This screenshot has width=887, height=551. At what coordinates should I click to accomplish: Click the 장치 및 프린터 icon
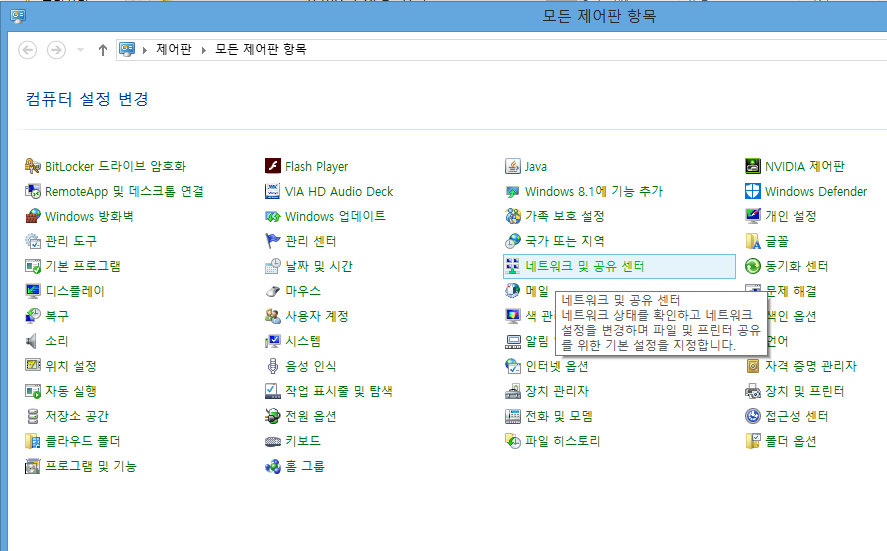coord(753,391)
